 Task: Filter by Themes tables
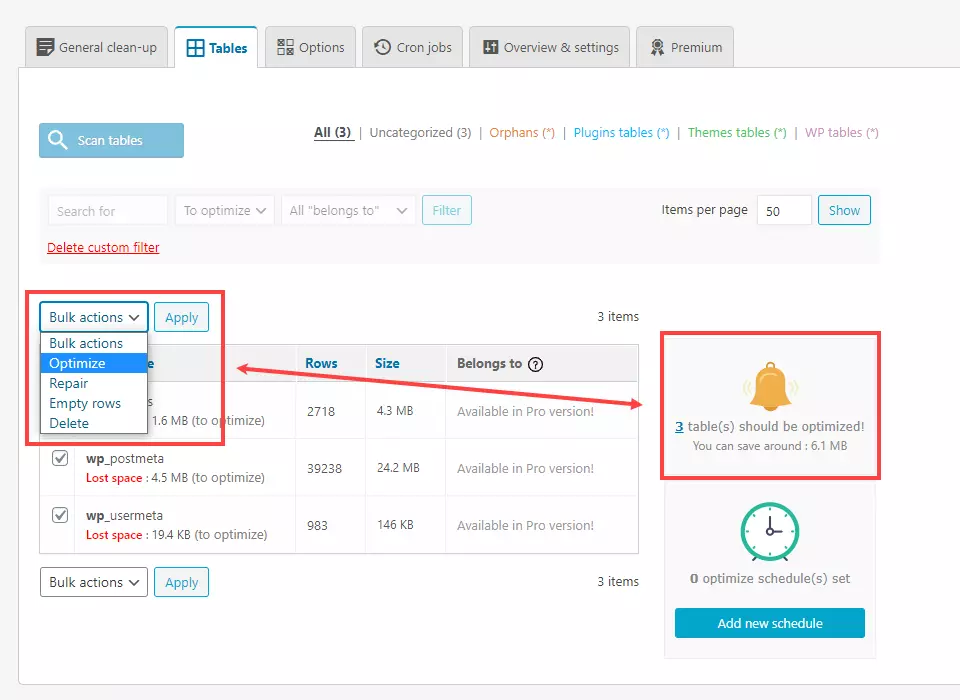tap(737, 132)
